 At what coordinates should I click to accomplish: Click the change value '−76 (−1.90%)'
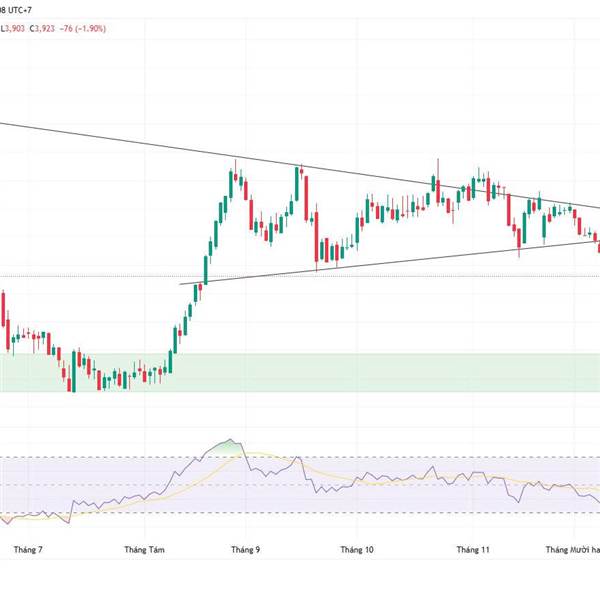83,28
